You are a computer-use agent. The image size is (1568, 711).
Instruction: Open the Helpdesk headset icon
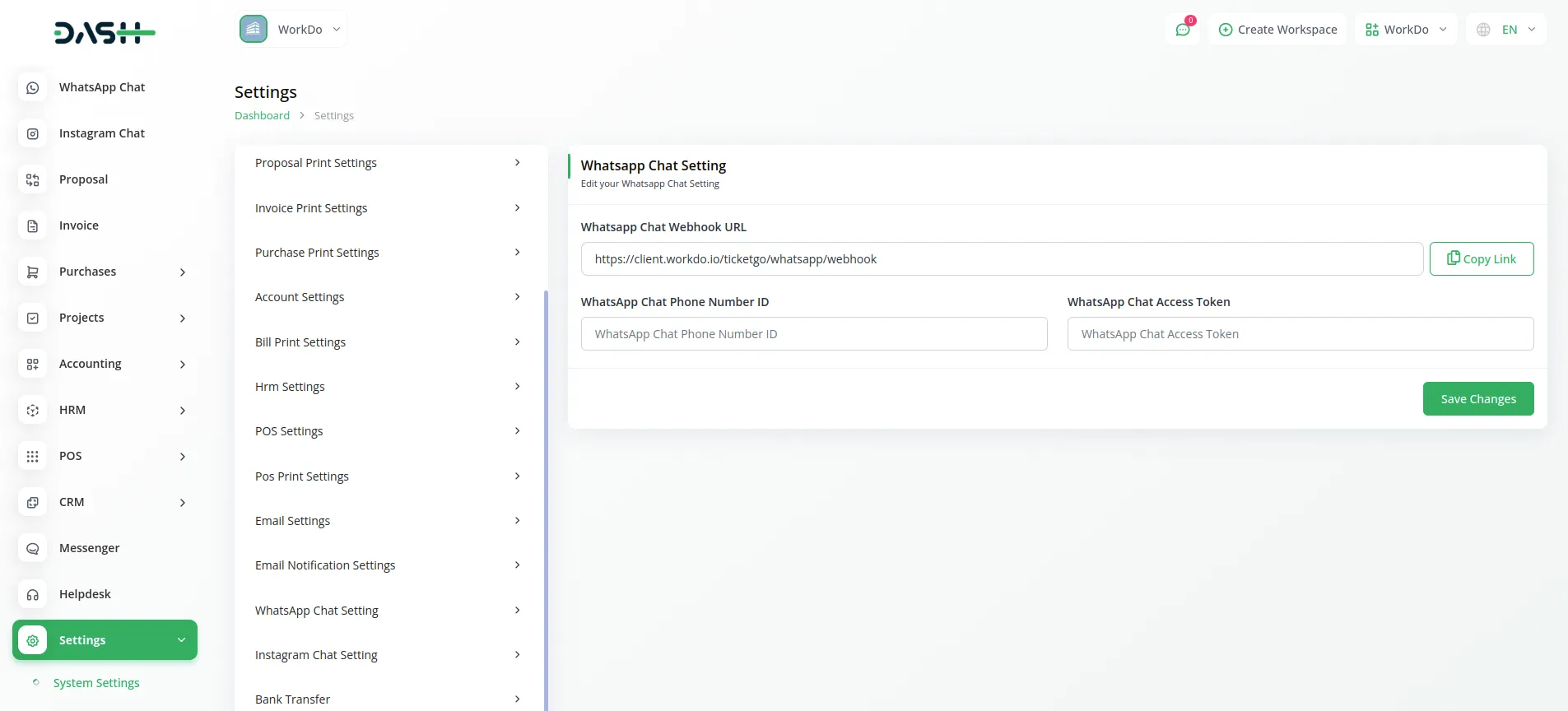tap(33, 594)
